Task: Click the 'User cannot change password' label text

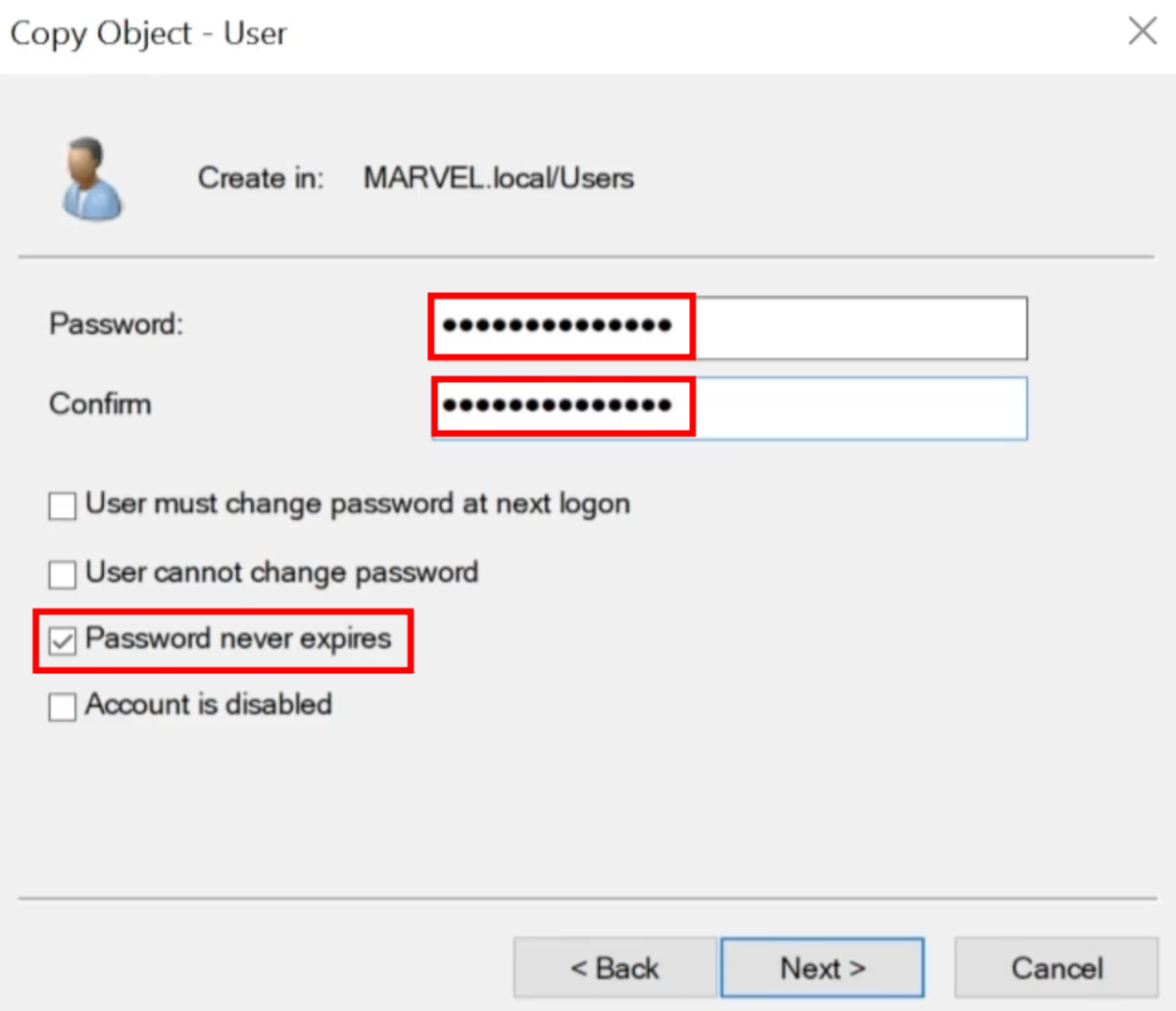Action: point(282,572)
